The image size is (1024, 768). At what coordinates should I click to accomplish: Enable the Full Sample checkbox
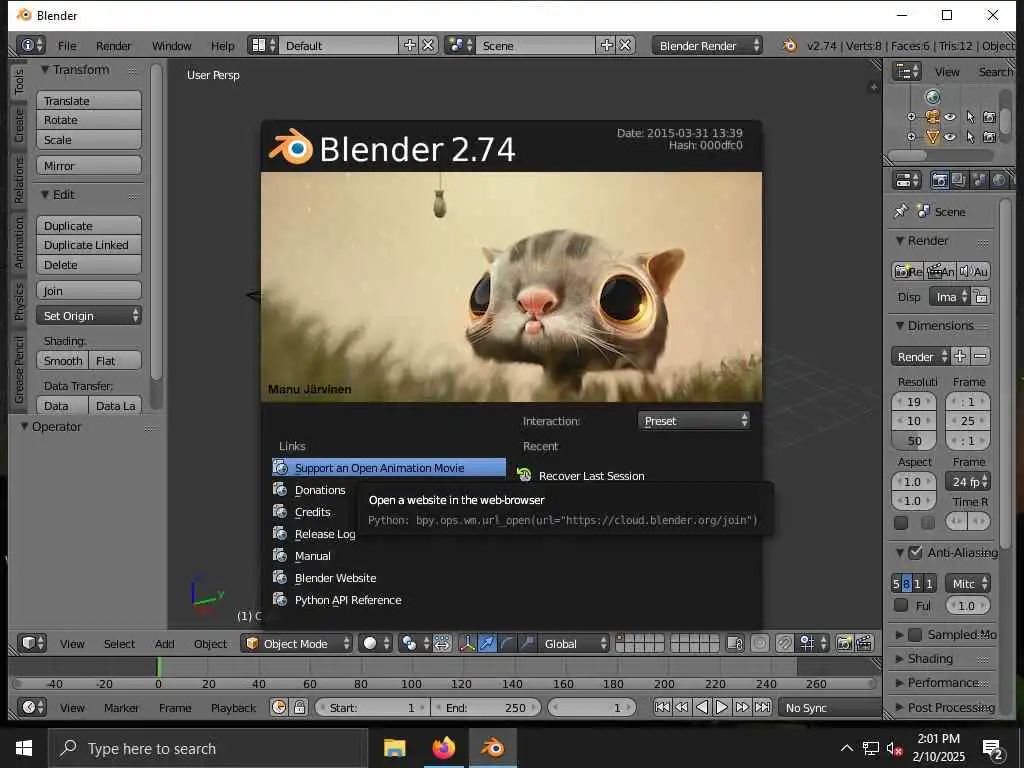(901, 605)
